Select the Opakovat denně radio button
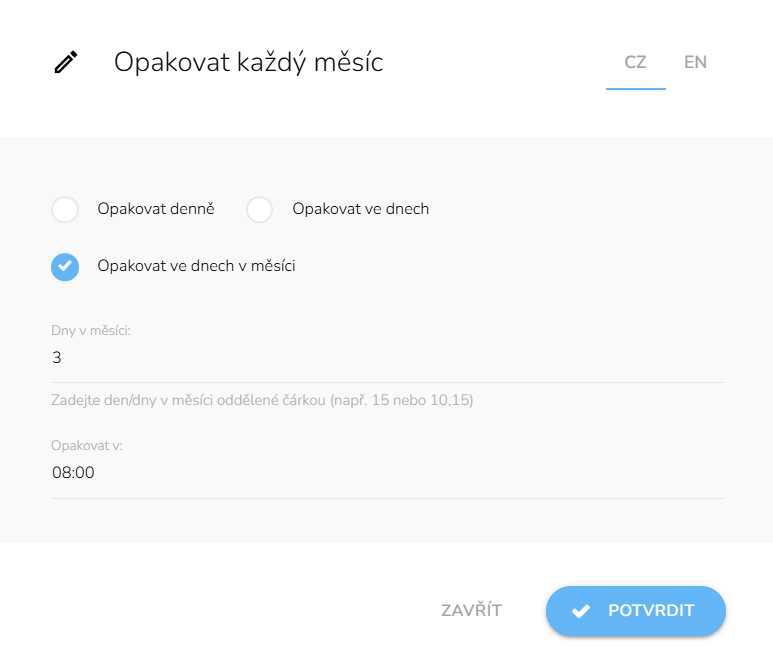 click(x=65, y=210)
